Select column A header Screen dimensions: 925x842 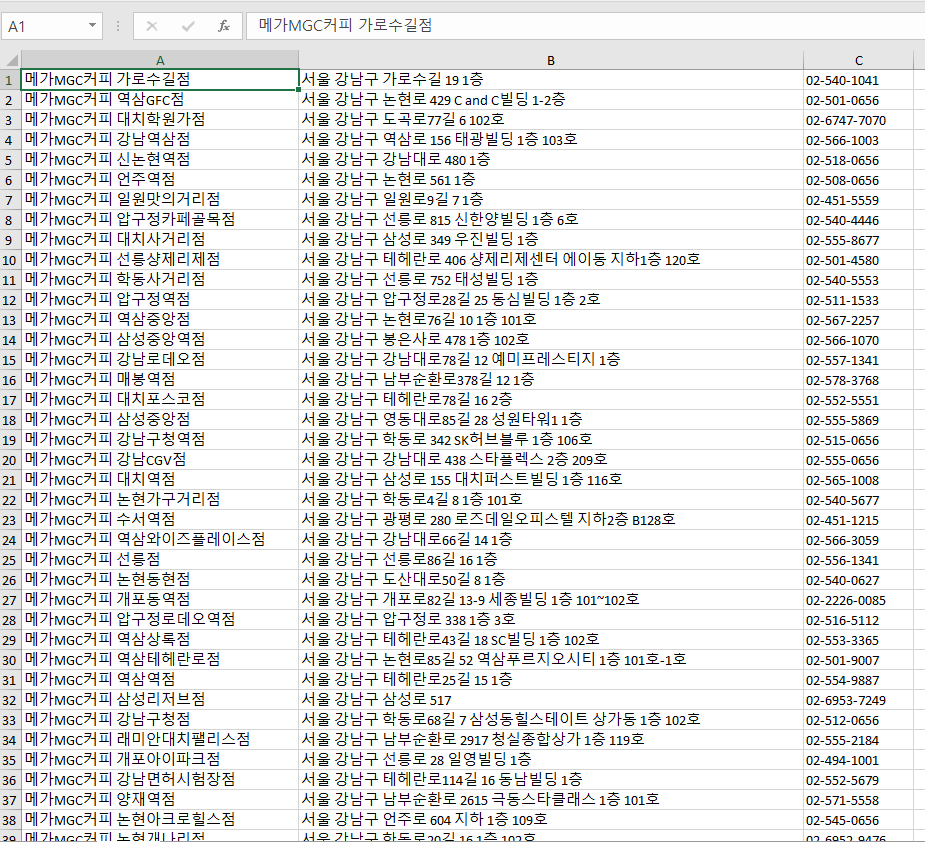click(160, 60)
